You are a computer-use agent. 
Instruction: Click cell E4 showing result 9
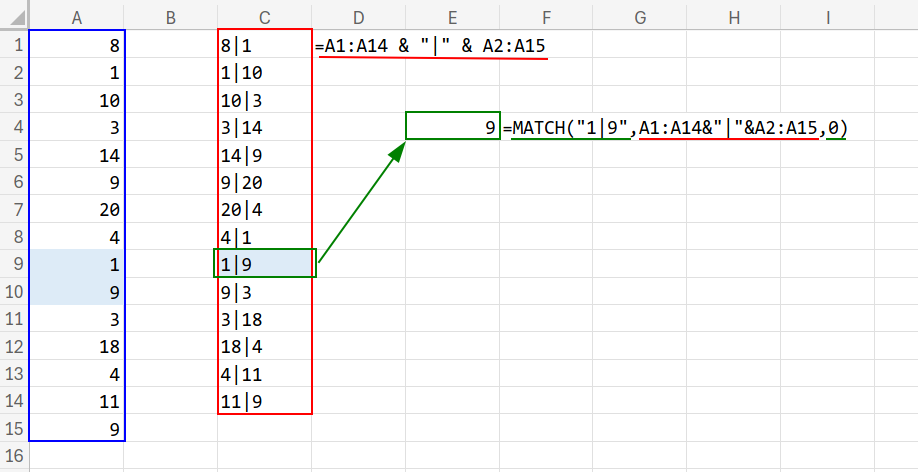[x=453, y=127]
